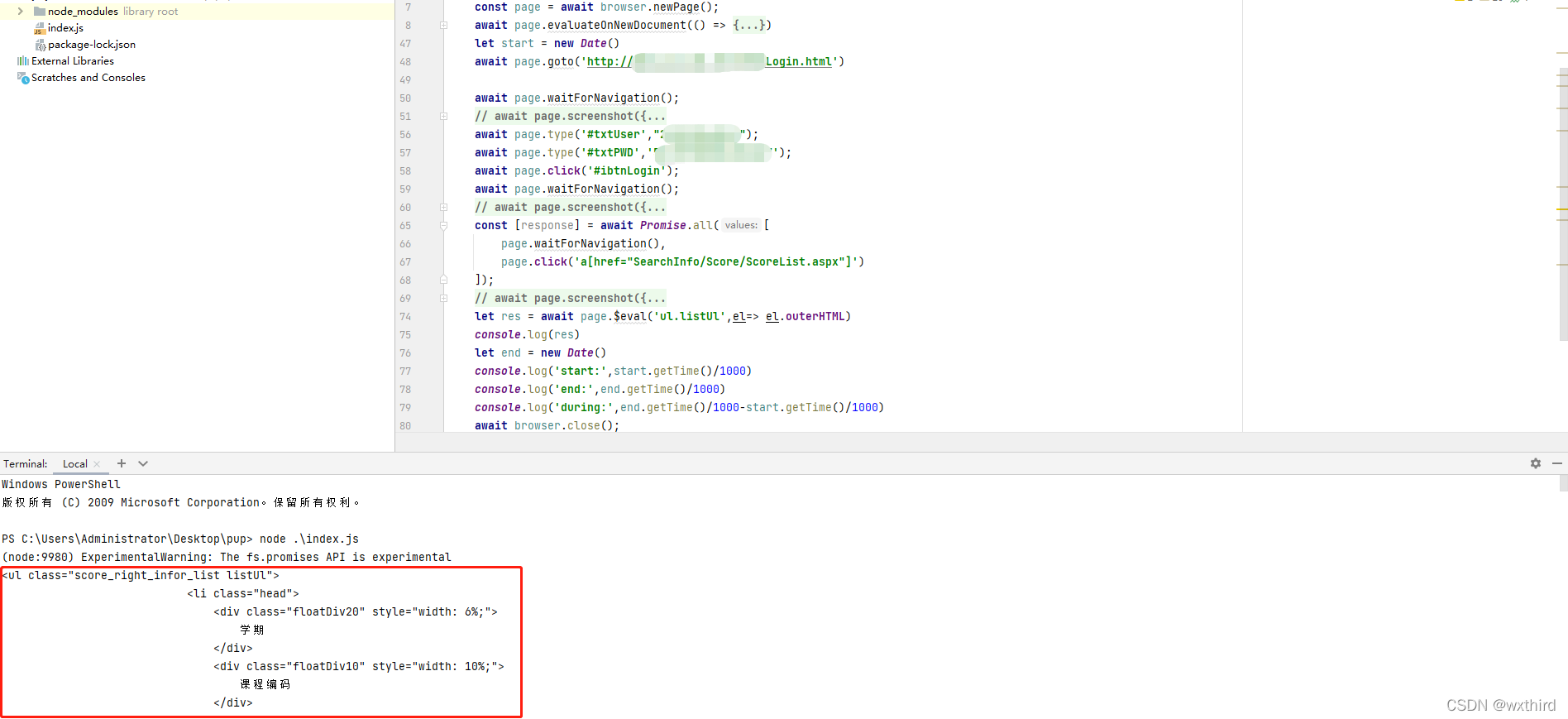Close the Local terminal tab
This screenshot has height=719, width=1568.
[x=98, y=464]
